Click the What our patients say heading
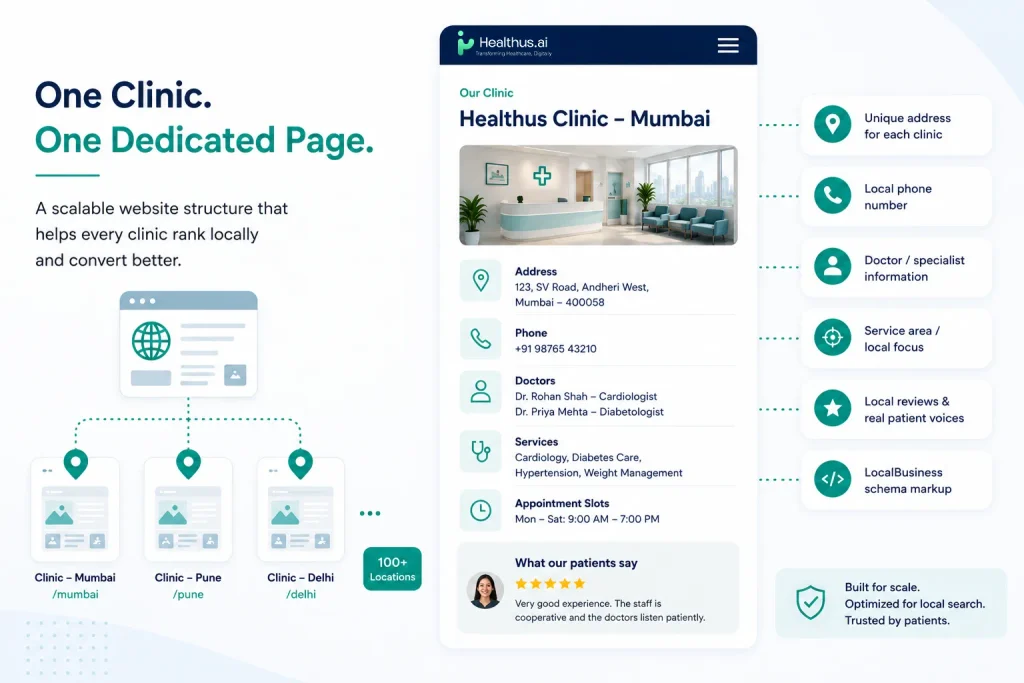The image size is (1024, 683). coord(576,563)
